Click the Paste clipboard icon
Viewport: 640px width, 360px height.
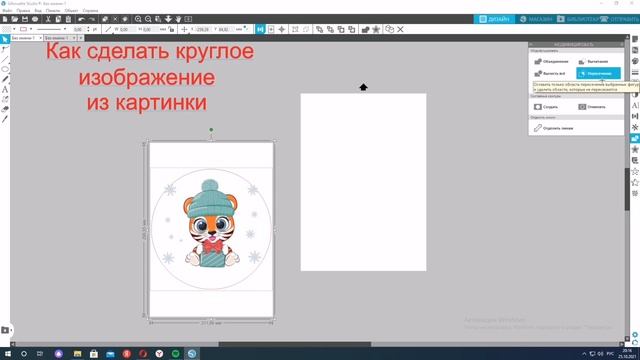pos(68,19)
